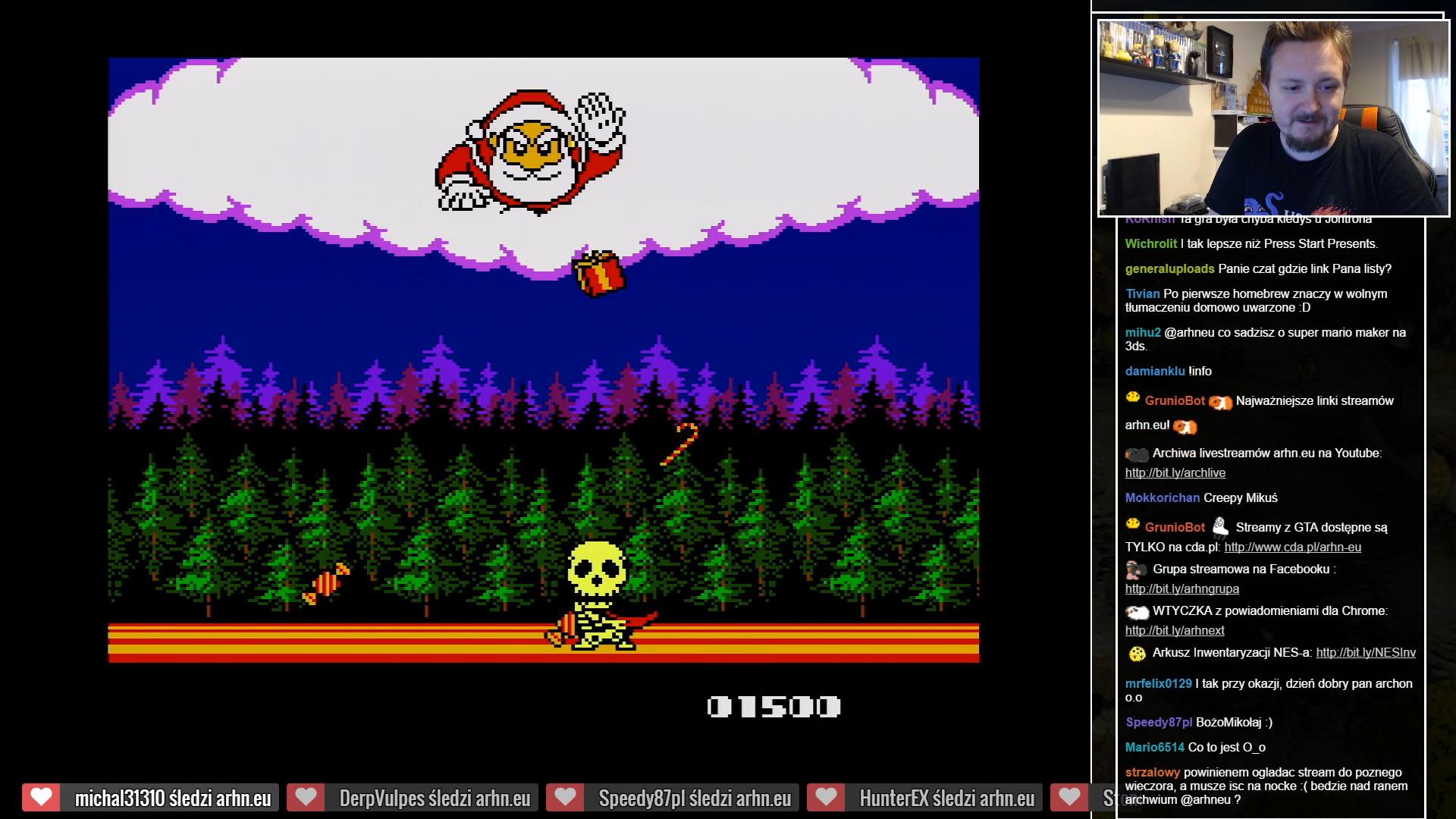Click the 'HunterEX śledzi arhn.eu' banner text
Viewport: 1456px width, 819px height.
click(947, 798)
